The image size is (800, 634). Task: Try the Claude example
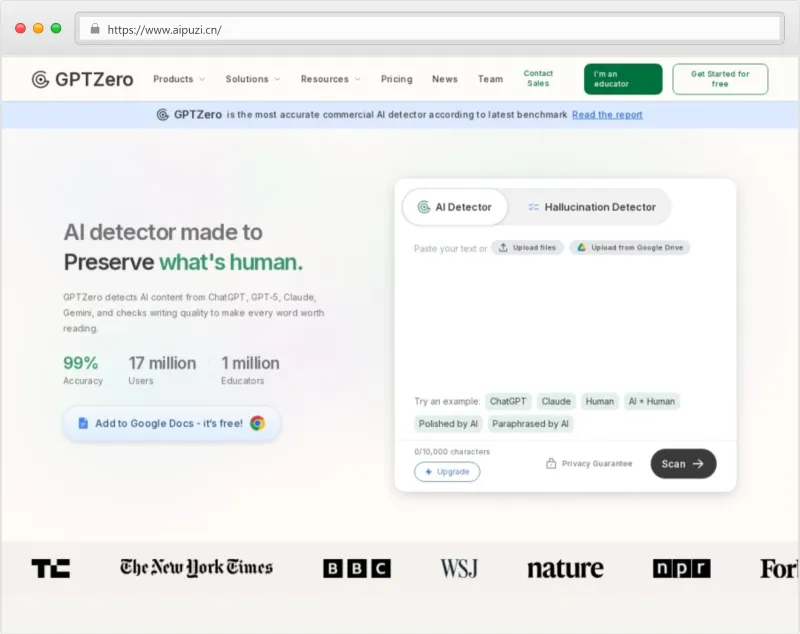[556, 401]
